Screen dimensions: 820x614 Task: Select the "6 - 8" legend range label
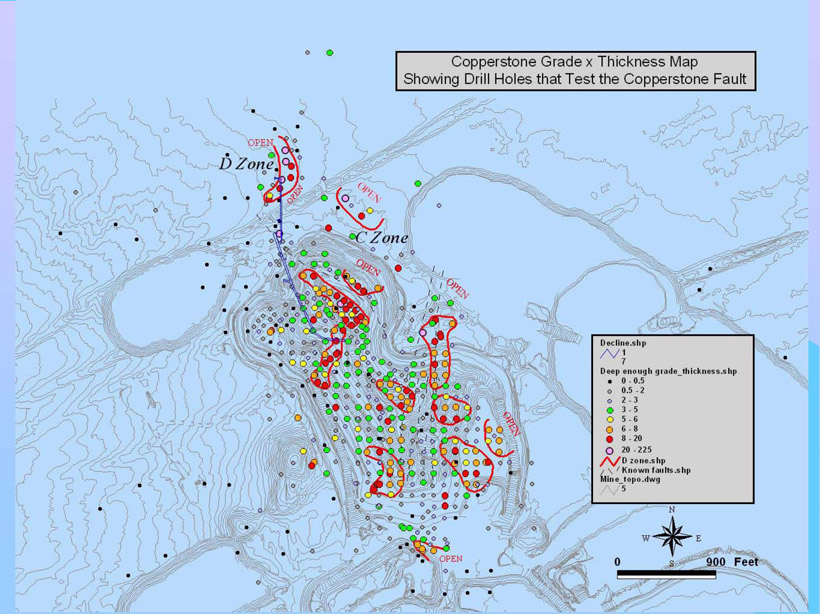tap(629, 429)
